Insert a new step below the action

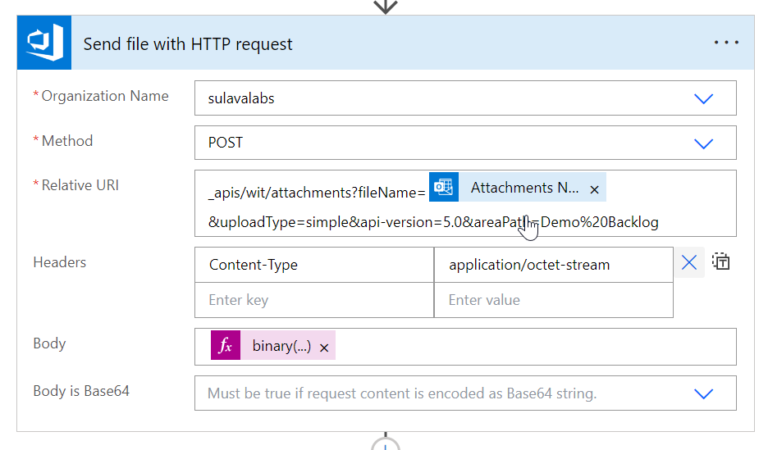(x=385, y=444)
